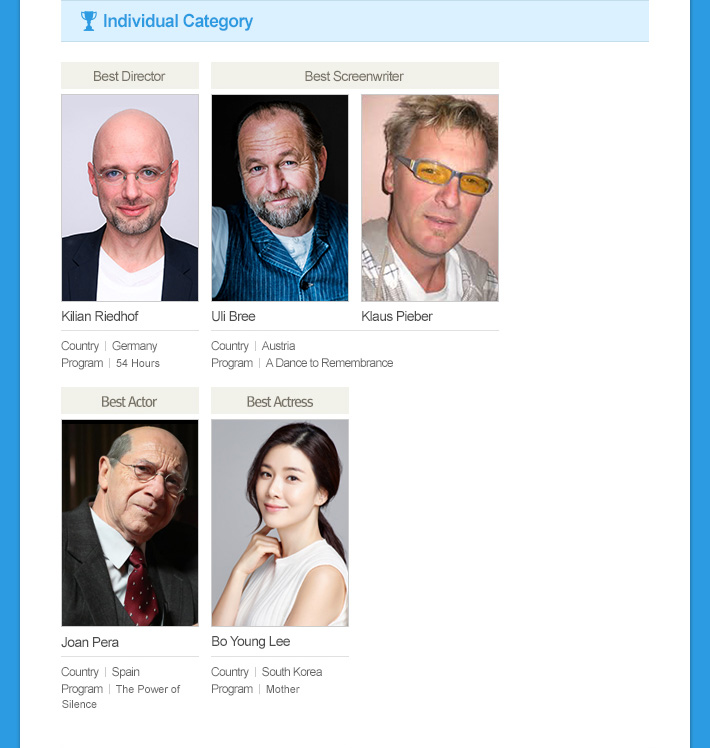Image resolution: width=710 pixels, height=748 pixels.
Task: Select the Best Actor category label
Action: tap(130, 401)
